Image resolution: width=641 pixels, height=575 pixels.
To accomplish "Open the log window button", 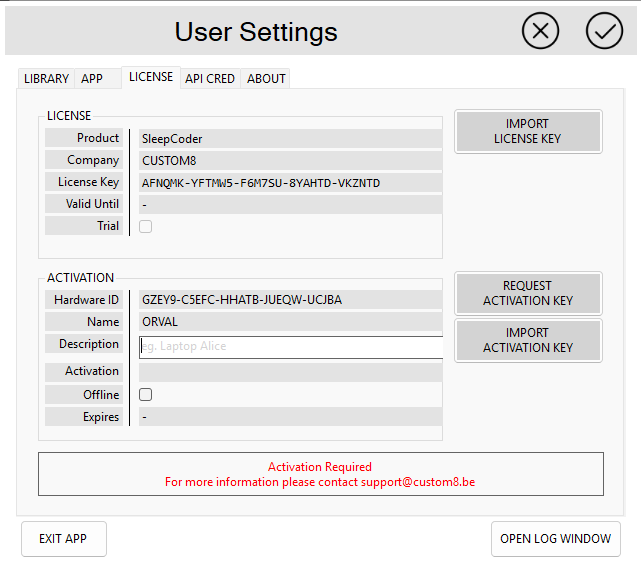I will click(x=555, y=539).
